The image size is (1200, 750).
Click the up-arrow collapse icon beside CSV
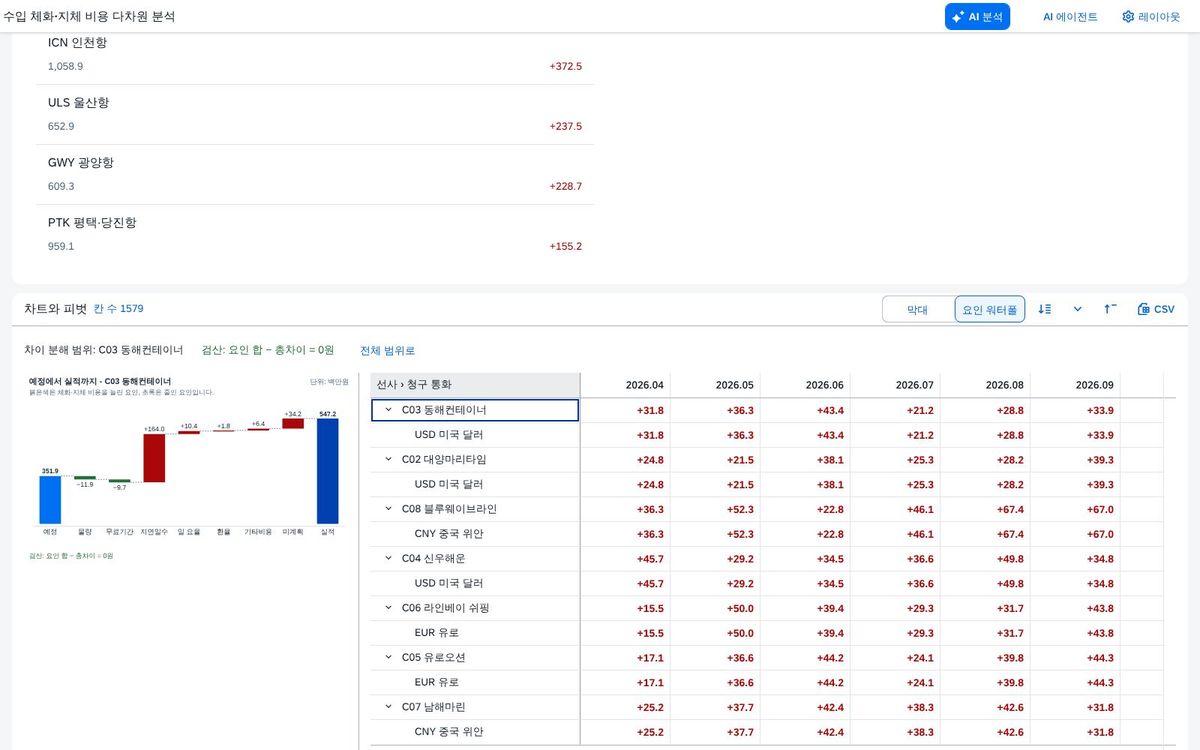(x=1110, y=309)
